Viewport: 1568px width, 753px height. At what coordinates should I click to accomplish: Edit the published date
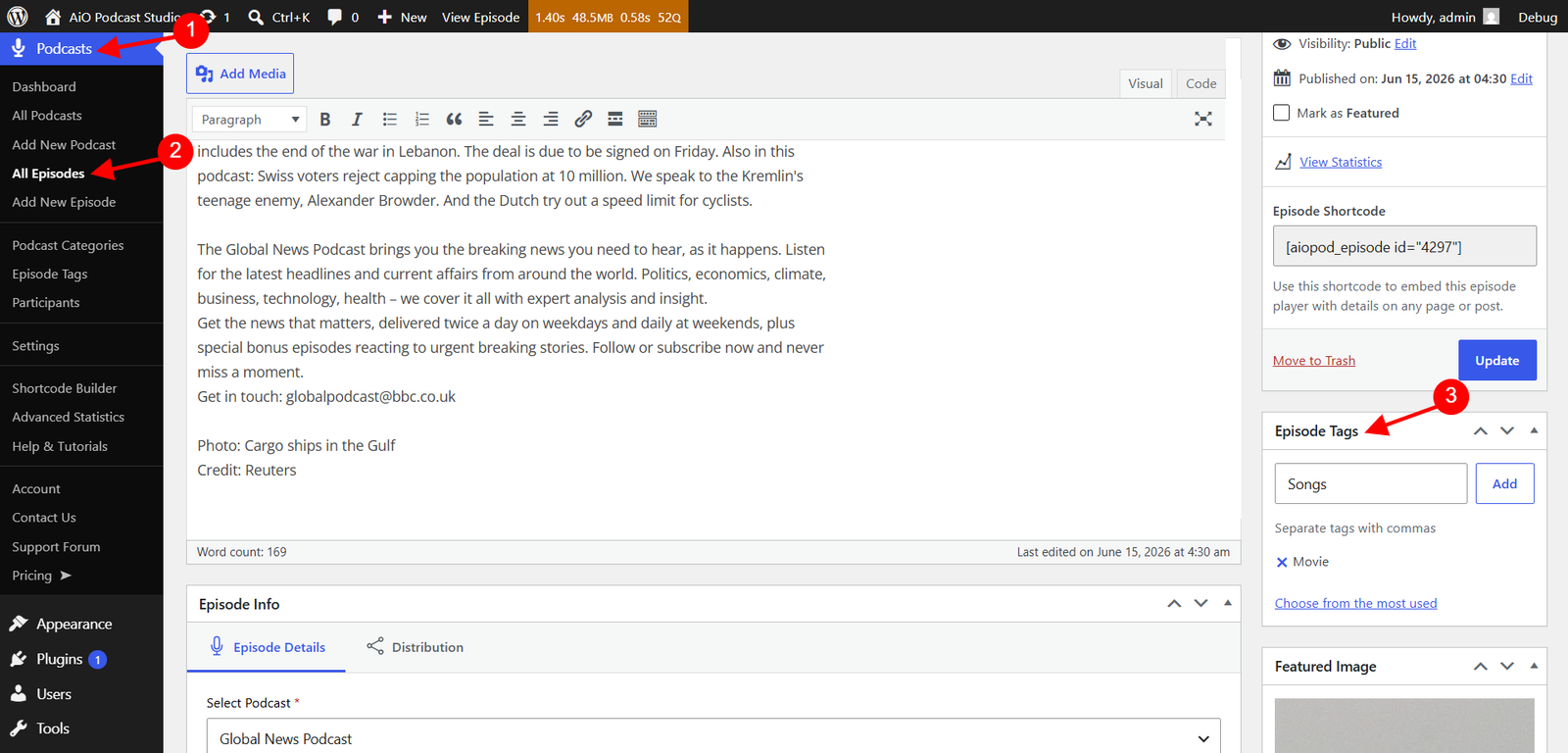point(1521,78)
